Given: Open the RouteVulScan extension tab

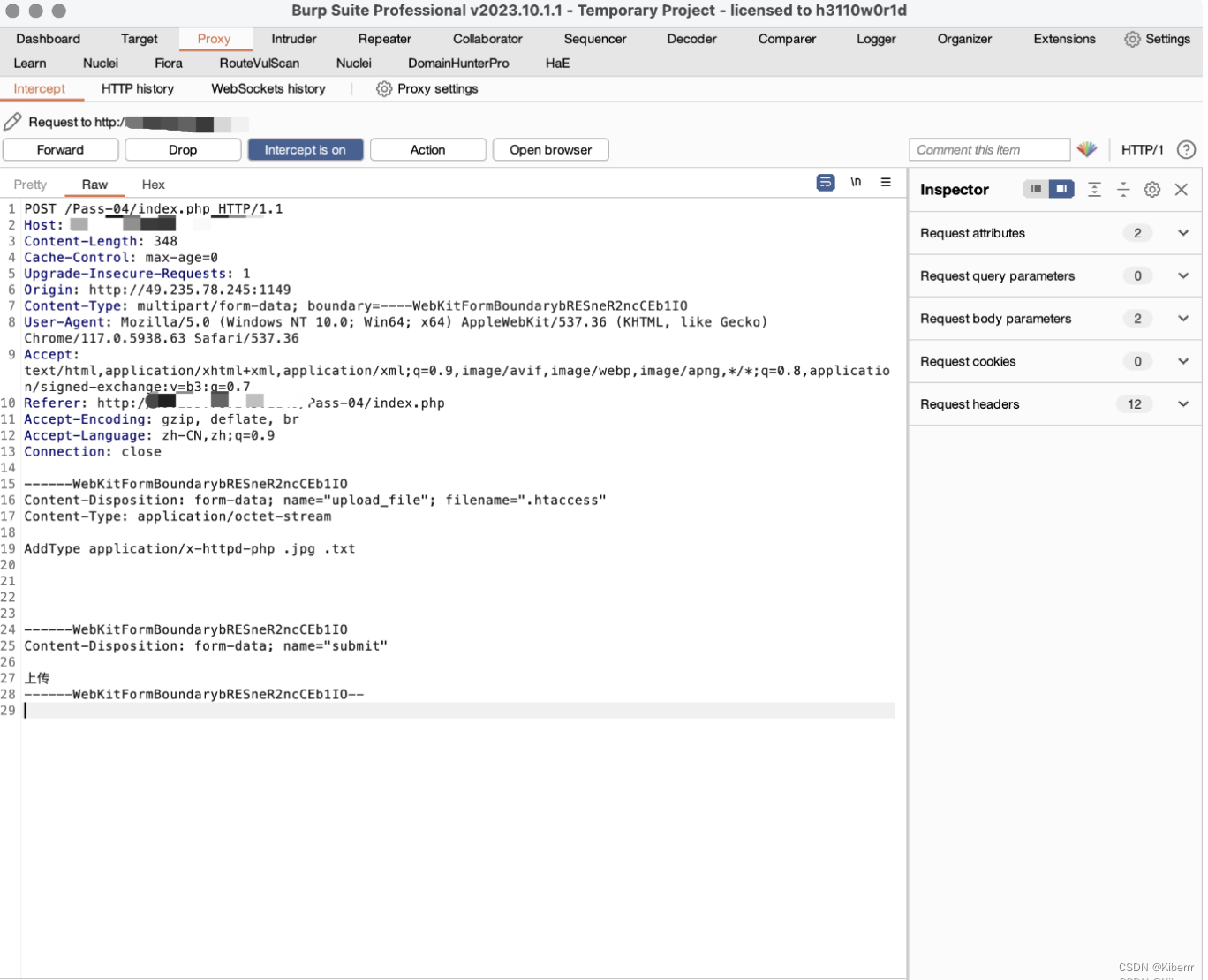Looking at the screenshot, I should (260, 64).
